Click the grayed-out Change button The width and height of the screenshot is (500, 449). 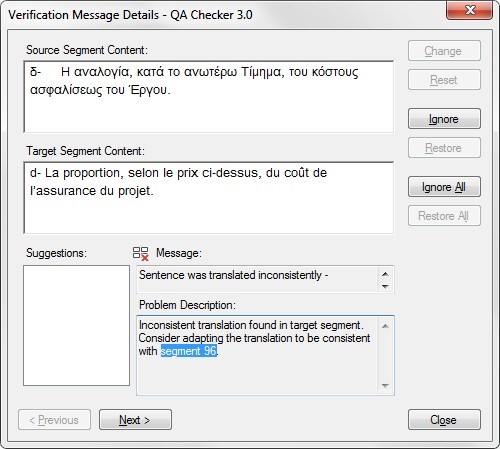click(444, 51)
